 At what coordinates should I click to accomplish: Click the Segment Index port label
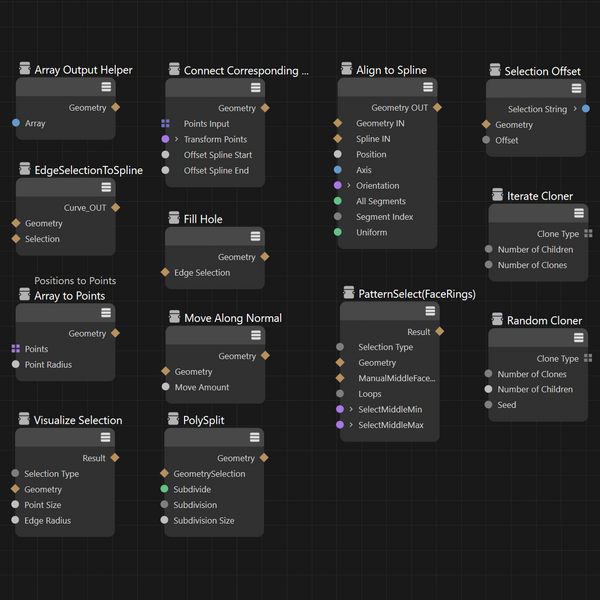[385, 217]
